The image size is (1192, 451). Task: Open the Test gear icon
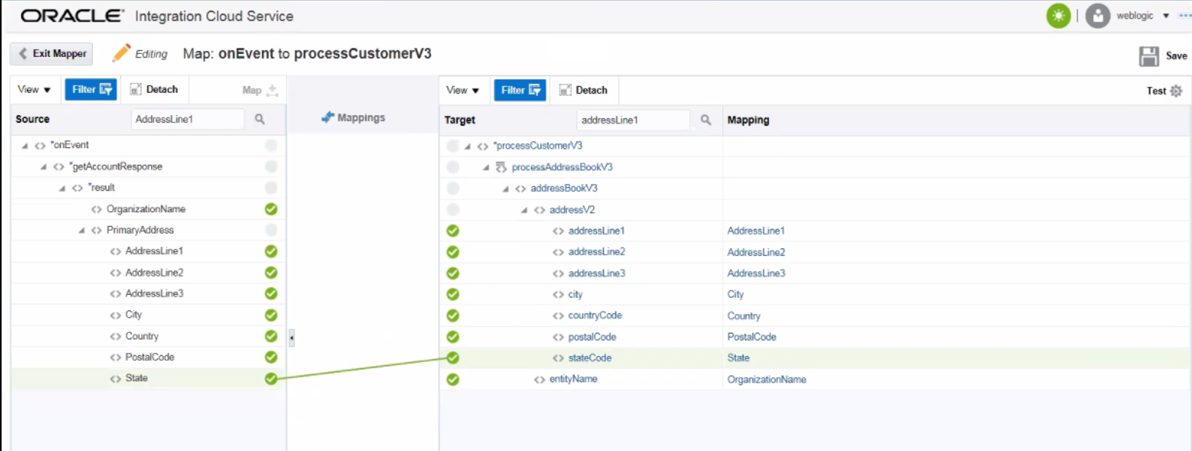coord(1176,91)
